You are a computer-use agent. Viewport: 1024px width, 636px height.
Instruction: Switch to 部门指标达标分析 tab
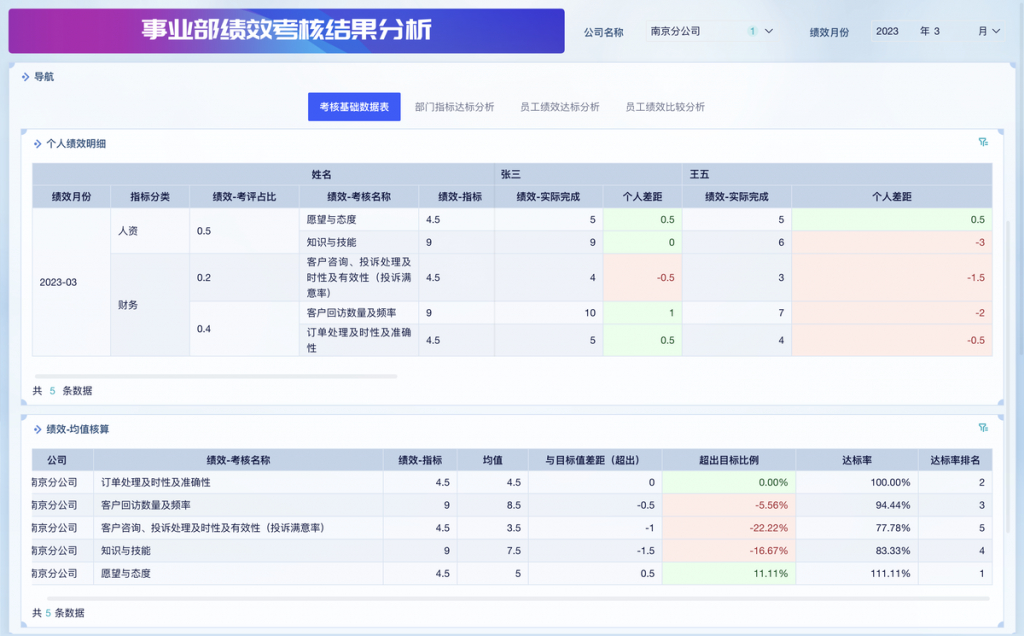(454, 107)
